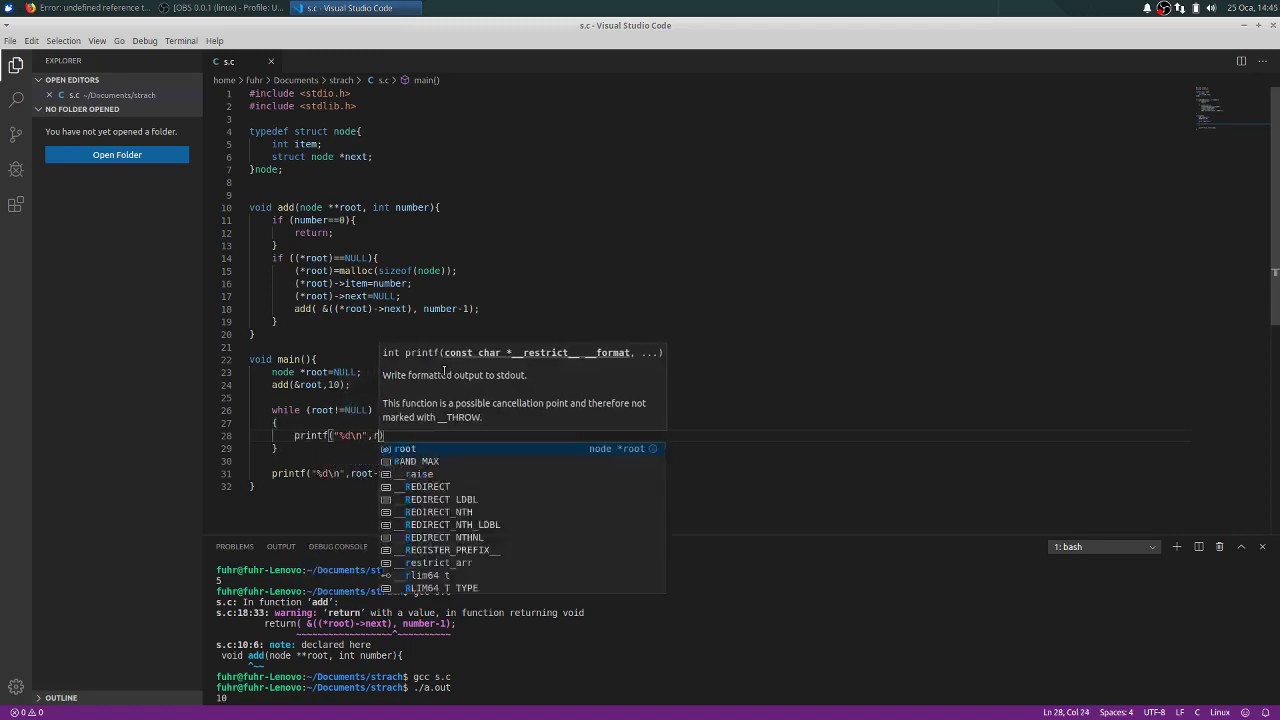Image resolution: width=1280 pixels, height=720 pixels.
Task: Open the Extensions view icon
Action: point(16,205)
